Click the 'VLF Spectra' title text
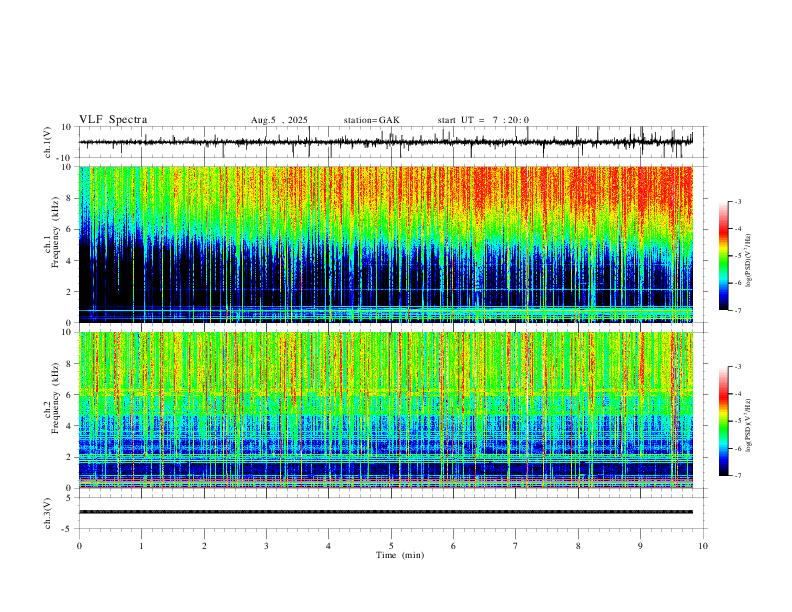 click(x=113, y=120)
